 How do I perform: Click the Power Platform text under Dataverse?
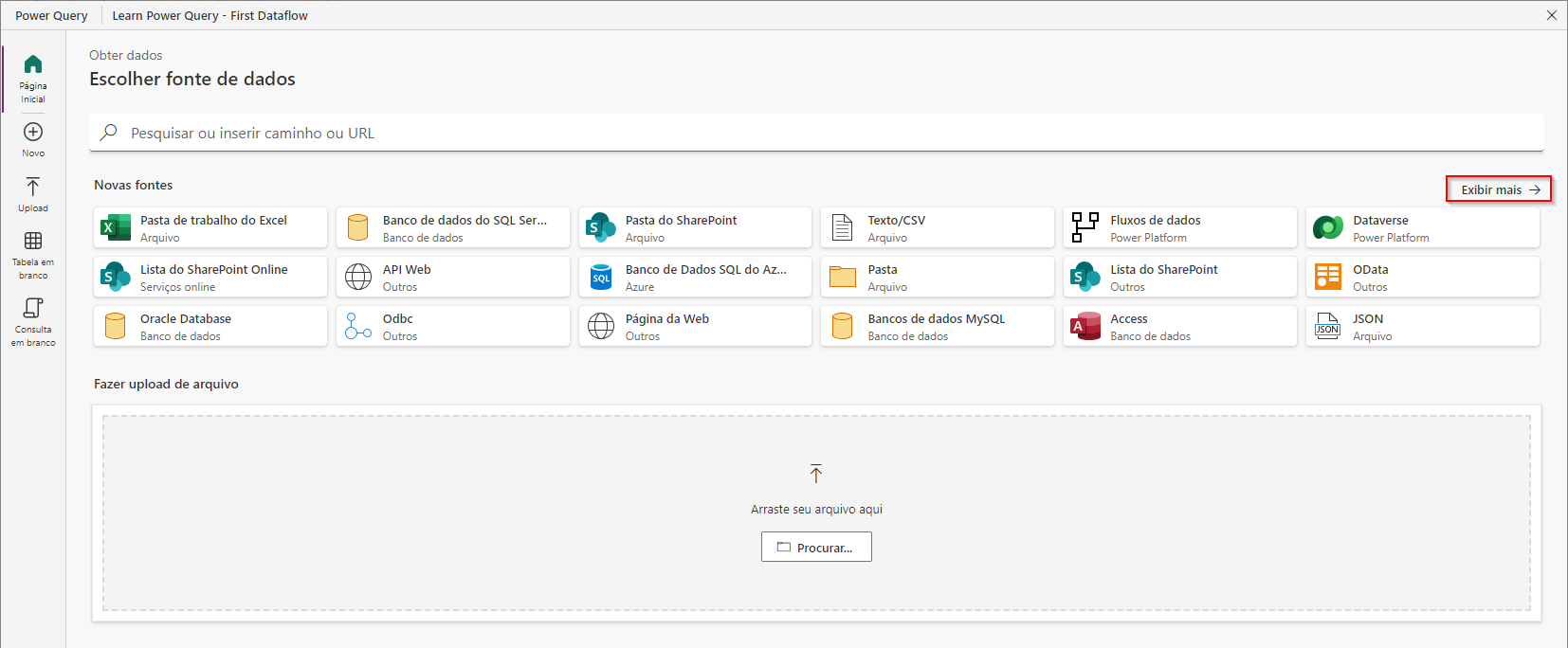1391,238
